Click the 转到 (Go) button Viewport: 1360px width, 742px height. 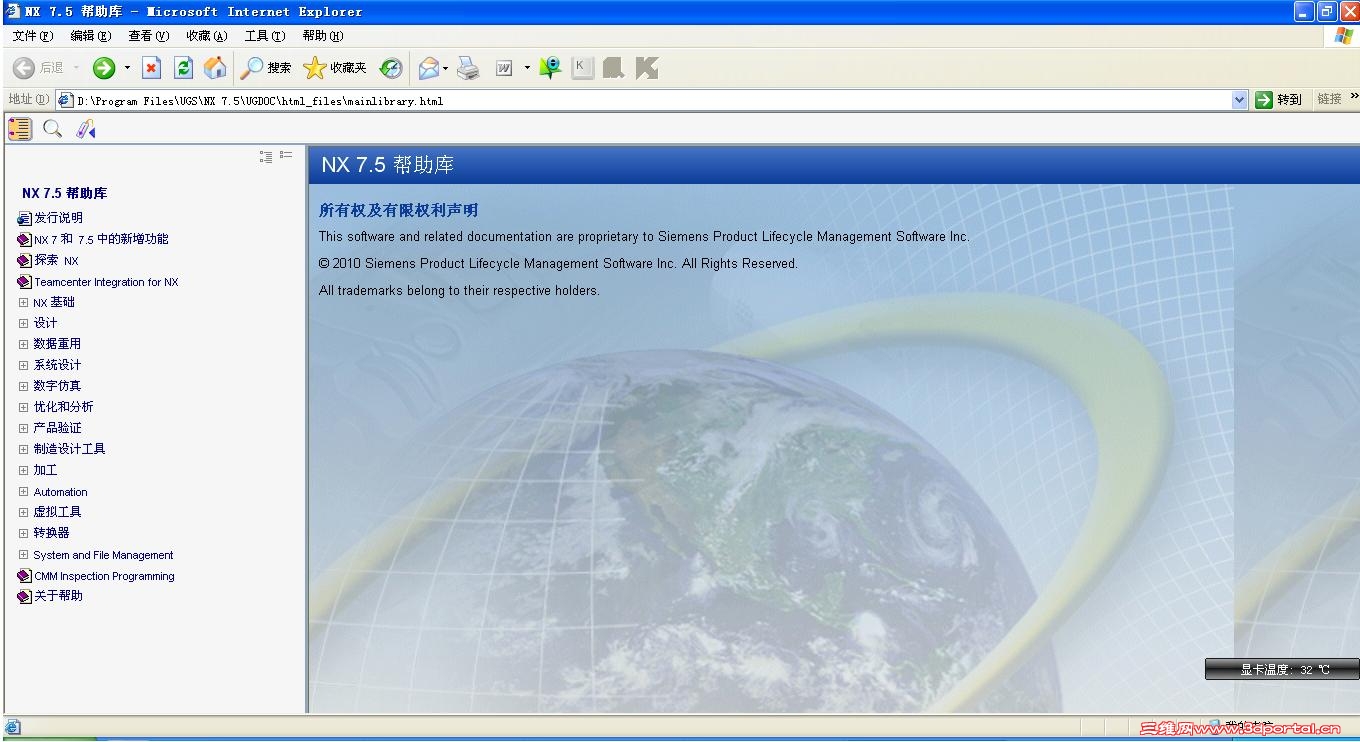[1279, 100]
